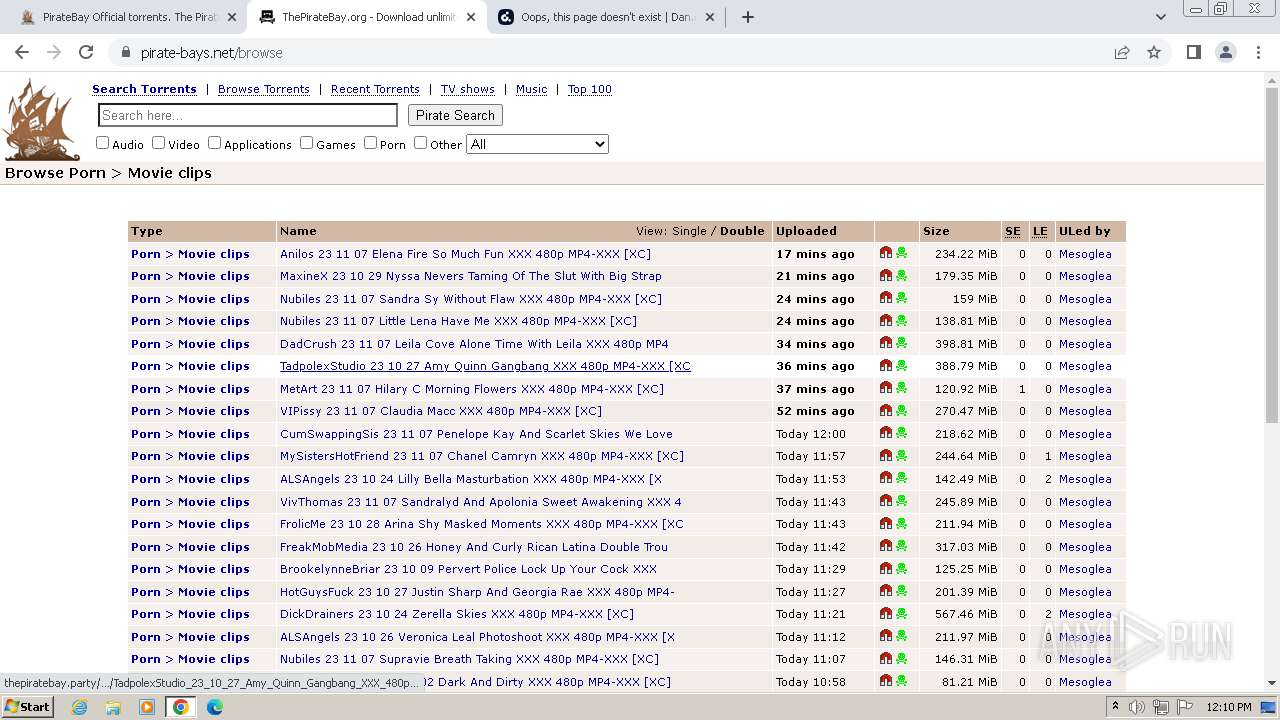The height and width of the screenshot is (720, 1280).
Task: Click the address bar URL pirate-bays.net/browse
Action: point(212,53)
